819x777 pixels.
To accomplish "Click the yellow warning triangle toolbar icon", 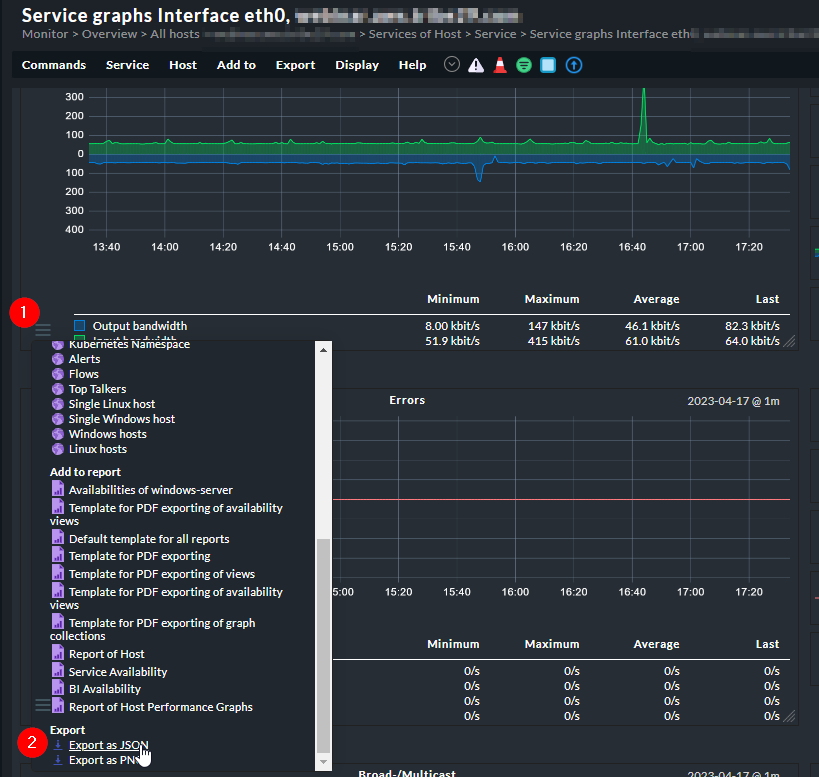I will pos(476,65).
